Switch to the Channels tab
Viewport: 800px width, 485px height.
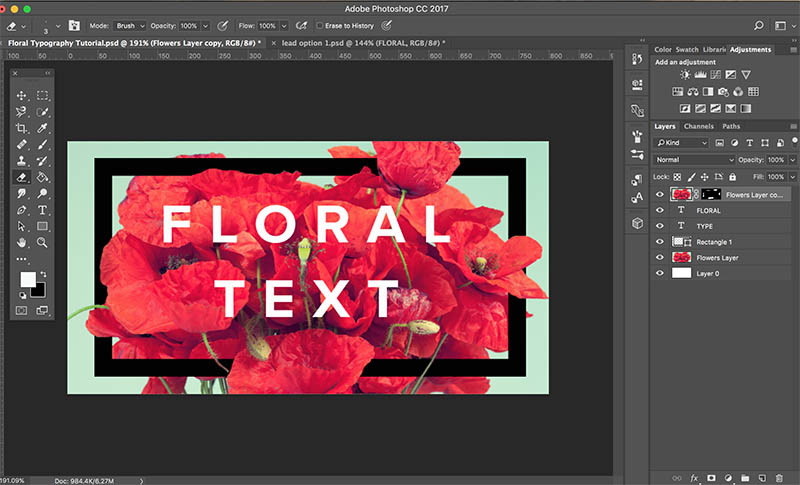(698, 126)
